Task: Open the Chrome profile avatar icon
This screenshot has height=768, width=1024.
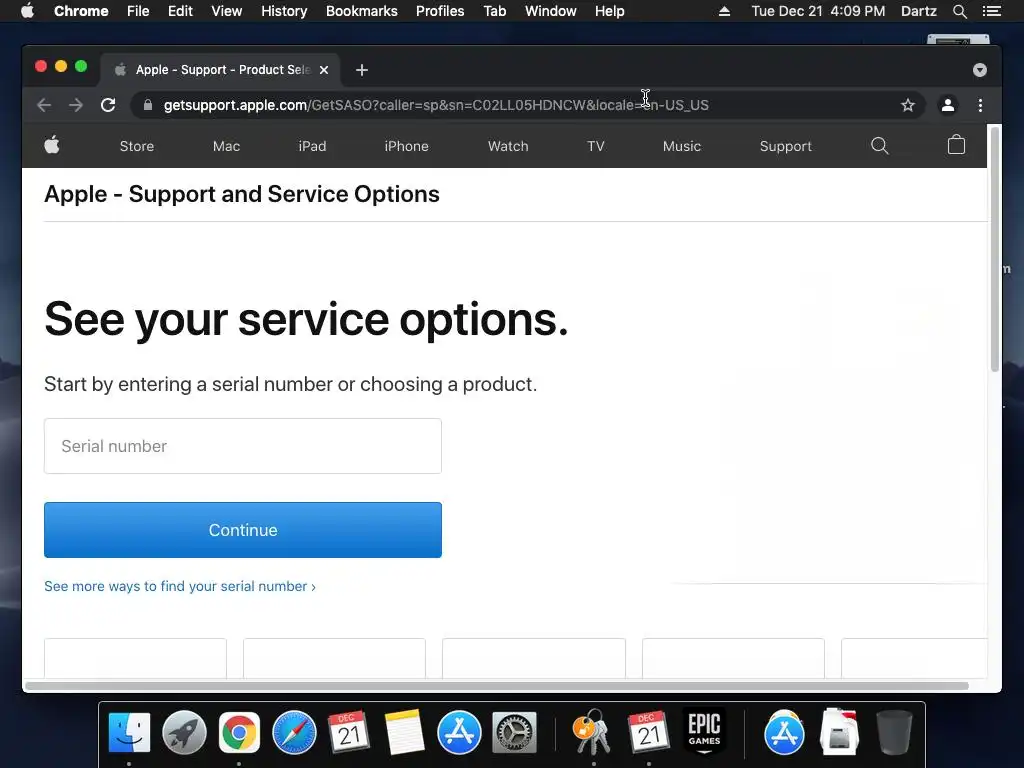Action: coord(948,105)
